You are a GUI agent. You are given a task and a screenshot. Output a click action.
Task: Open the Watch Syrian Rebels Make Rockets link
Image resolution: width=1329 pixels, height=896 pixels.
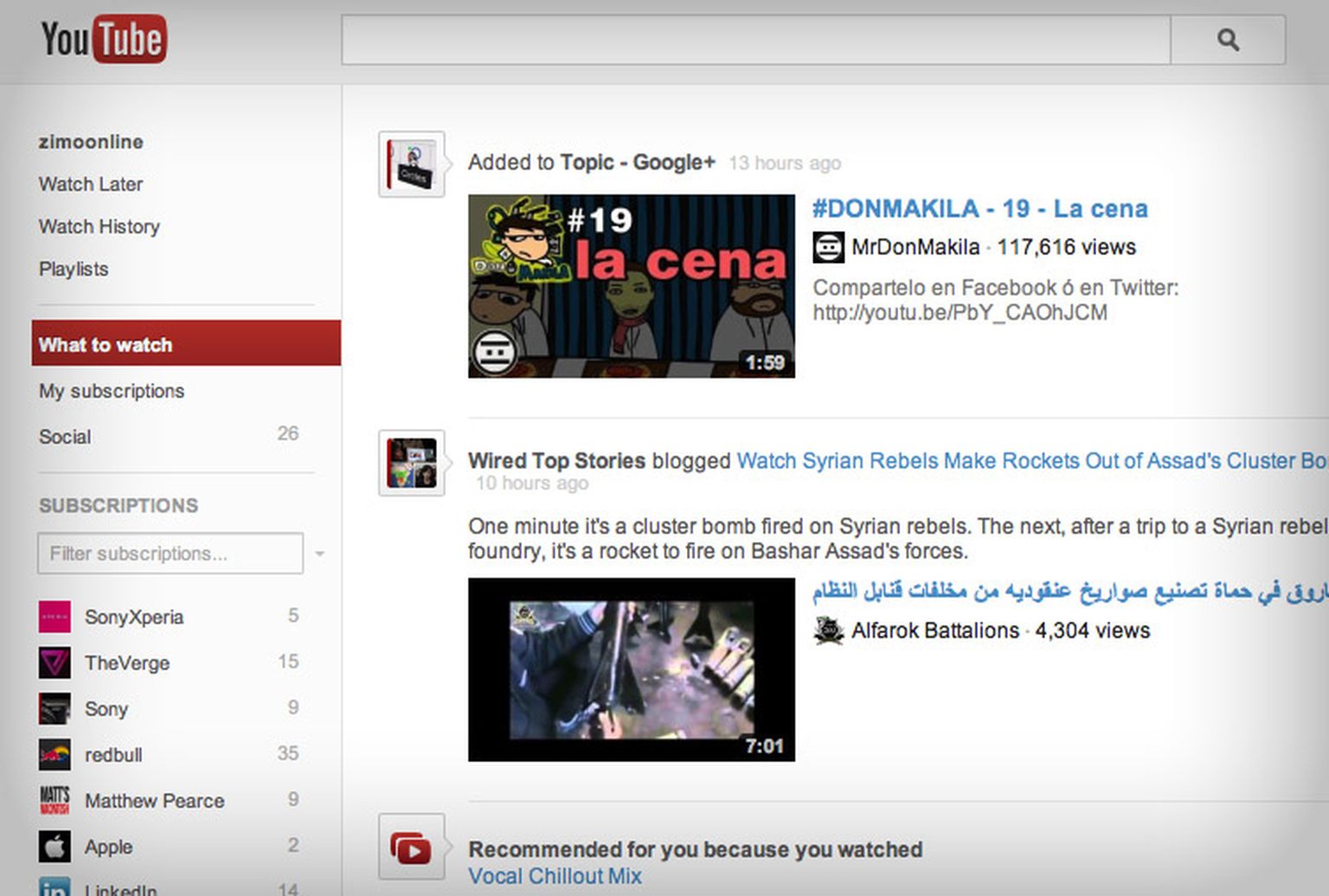coord(1032,461)
